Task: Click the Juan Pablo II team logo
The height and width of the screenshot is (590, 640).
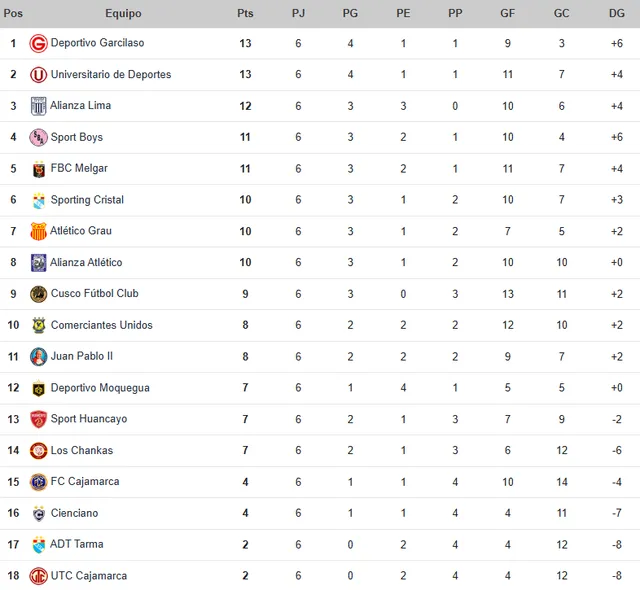Action: tap(38, 357)
